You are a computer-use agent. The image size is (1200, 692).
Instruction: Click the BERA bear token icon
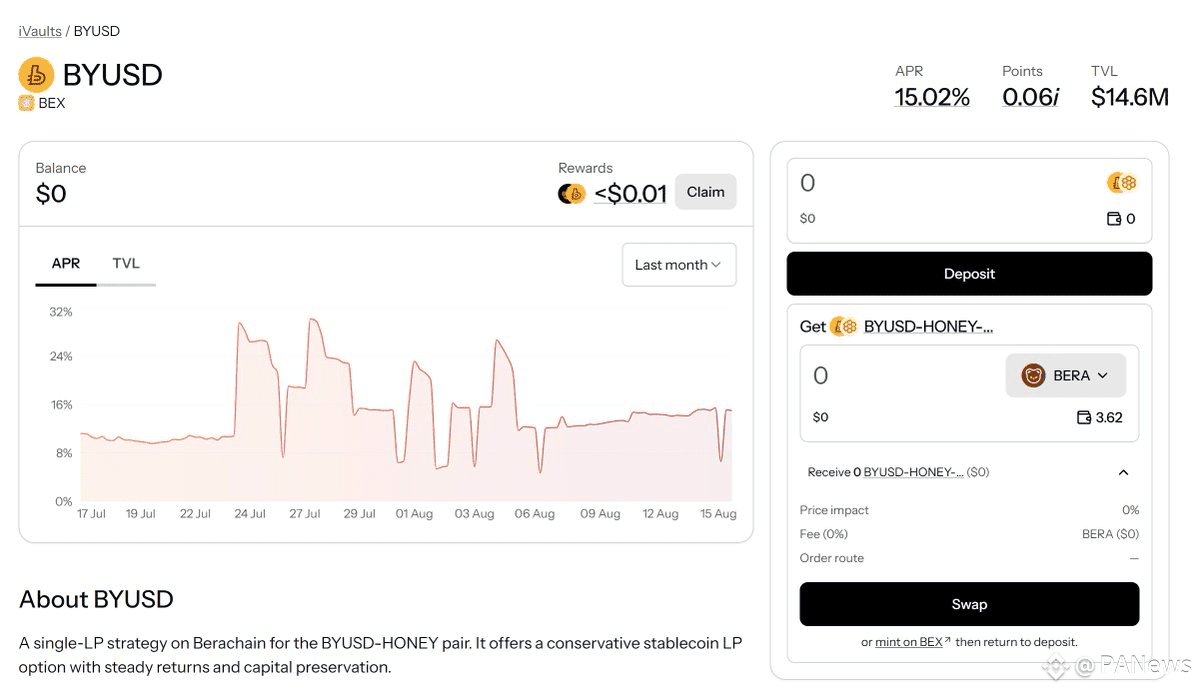[x=1034, y=376]
